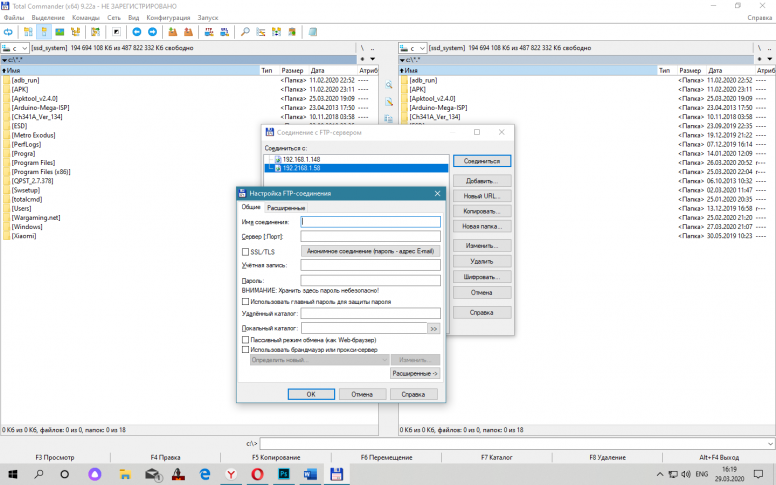Click 'F8 Удаление' function button
Viewport: 776px width, 485px height.
tap(607, 457)
